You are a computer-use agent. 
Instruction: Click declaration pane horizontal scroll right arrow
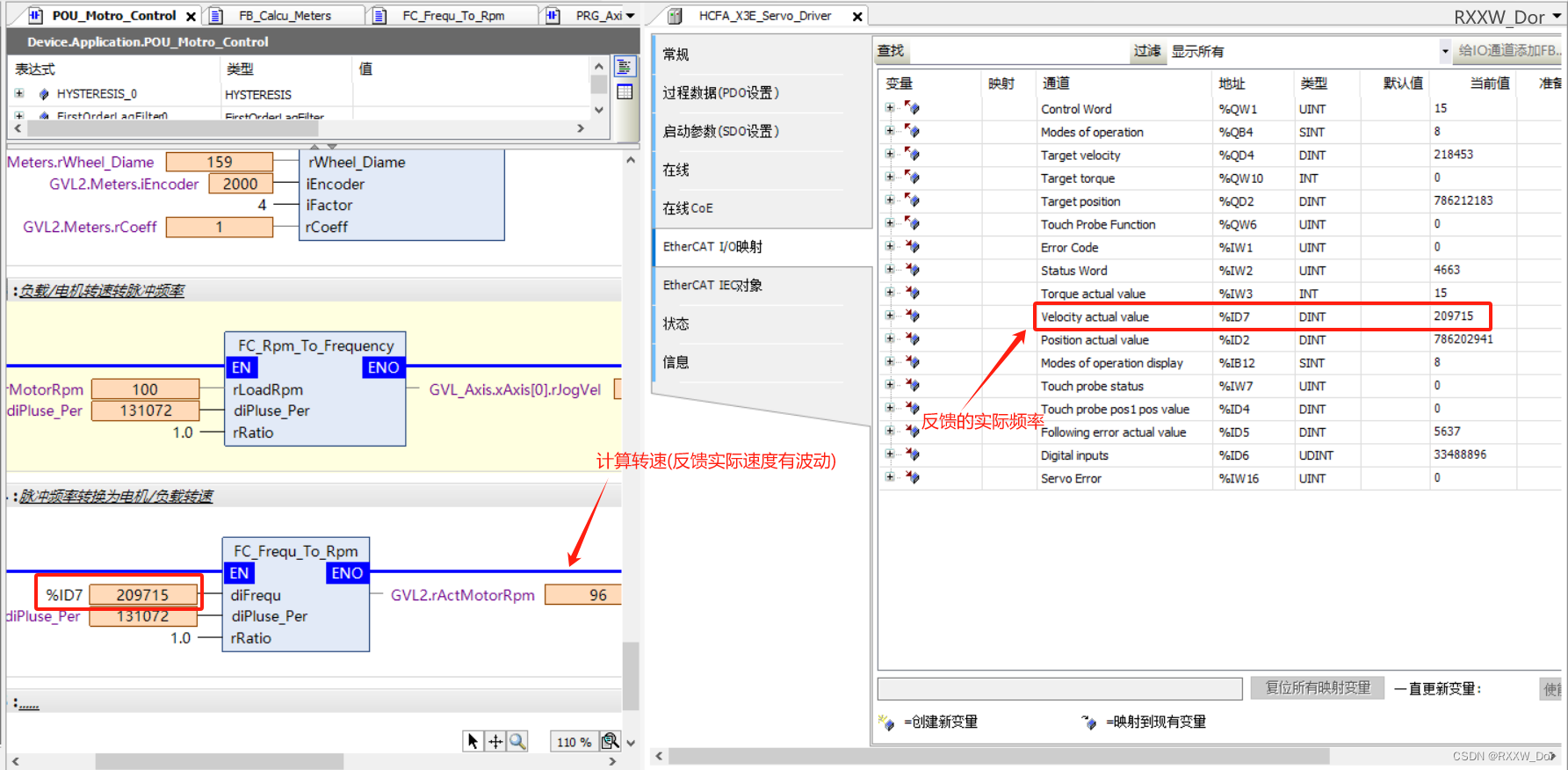[x=581, y=128]
